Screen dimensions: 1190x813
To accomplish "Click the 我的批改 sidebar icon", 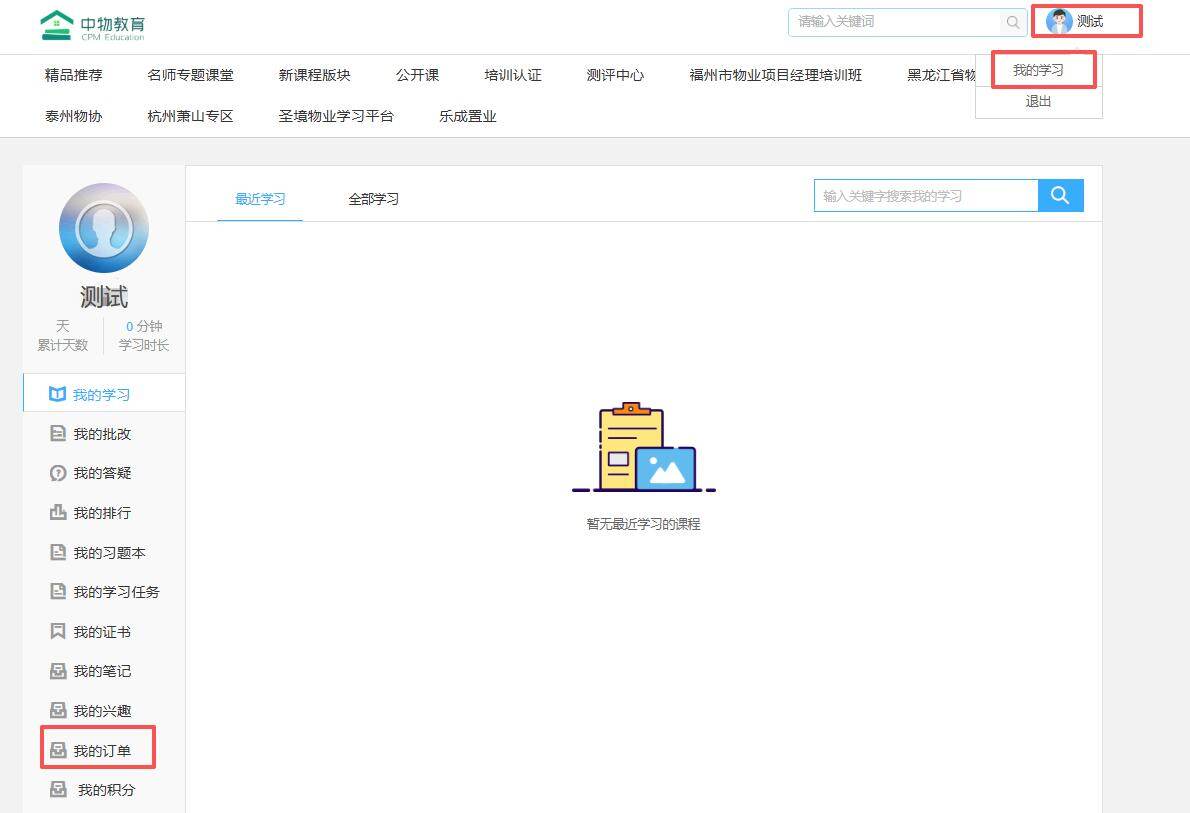I will tap(58, 434).
